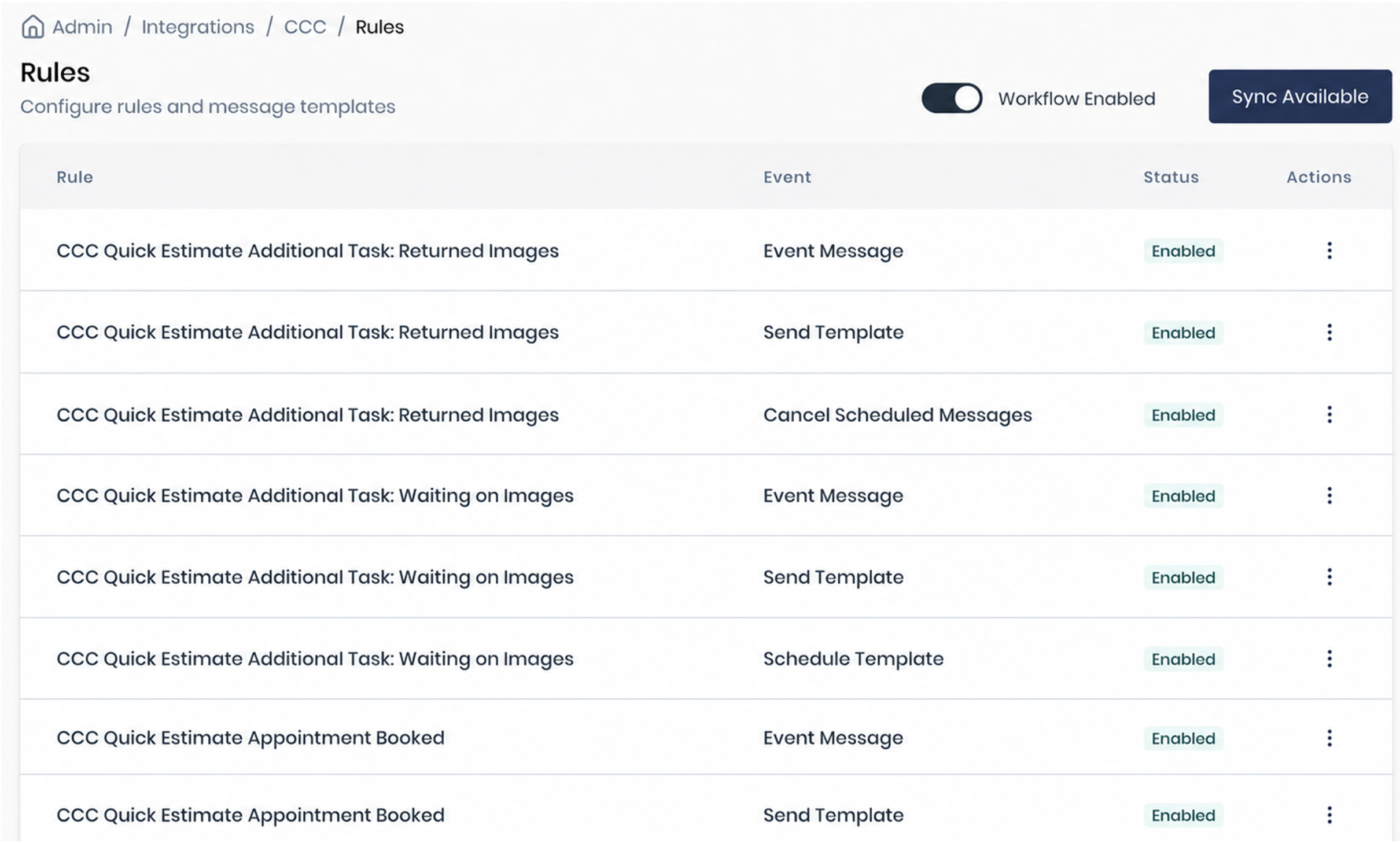The image size is (1400, 843).
Task: Click Enabled badge for Appointment Booked Send Template
Action: click(x=1183, y=815)
